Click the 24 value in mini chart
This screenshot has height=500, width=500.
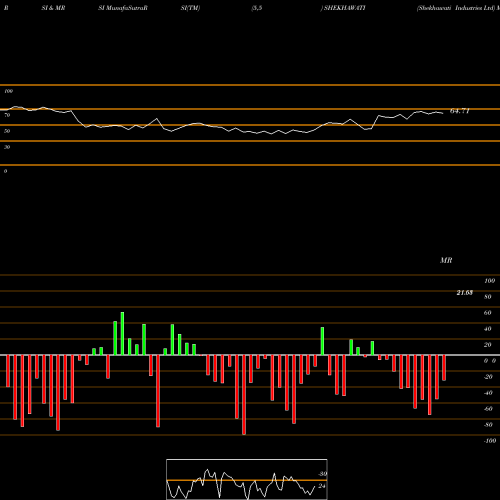click(x=322, y=486)
